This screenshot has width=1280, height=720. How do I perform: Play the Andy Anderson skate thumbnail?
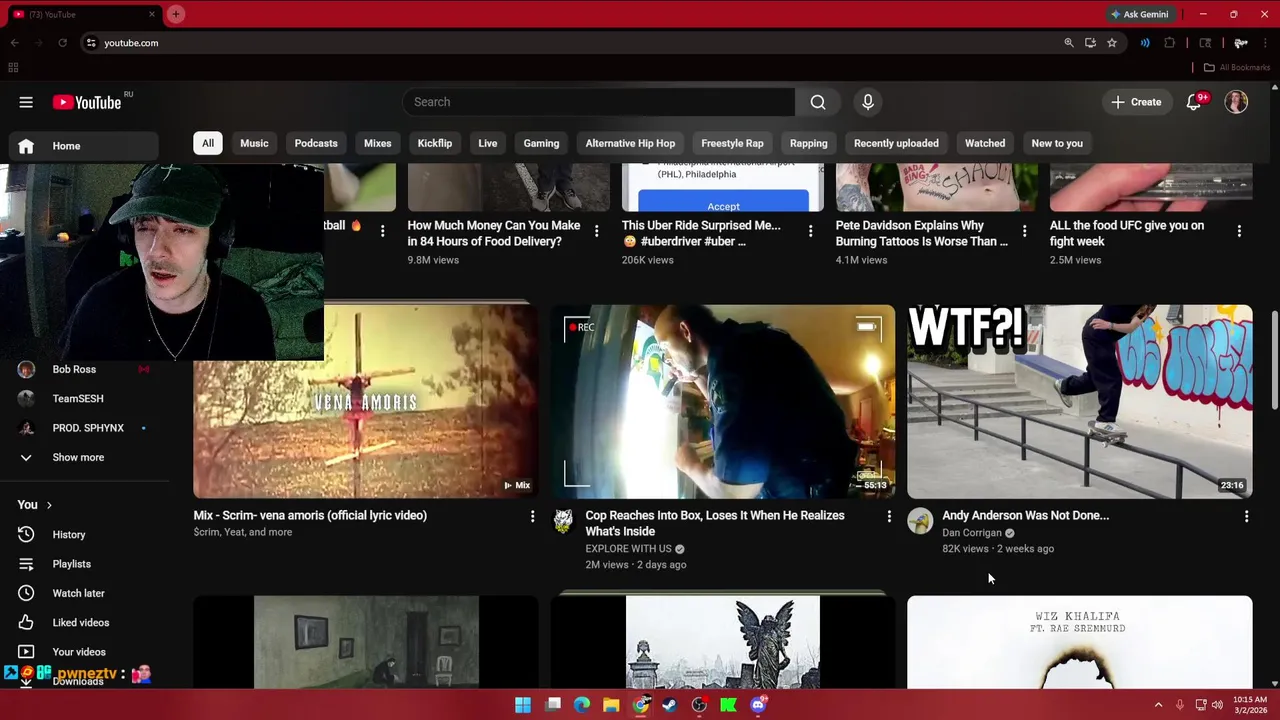tap(1079, 401)
